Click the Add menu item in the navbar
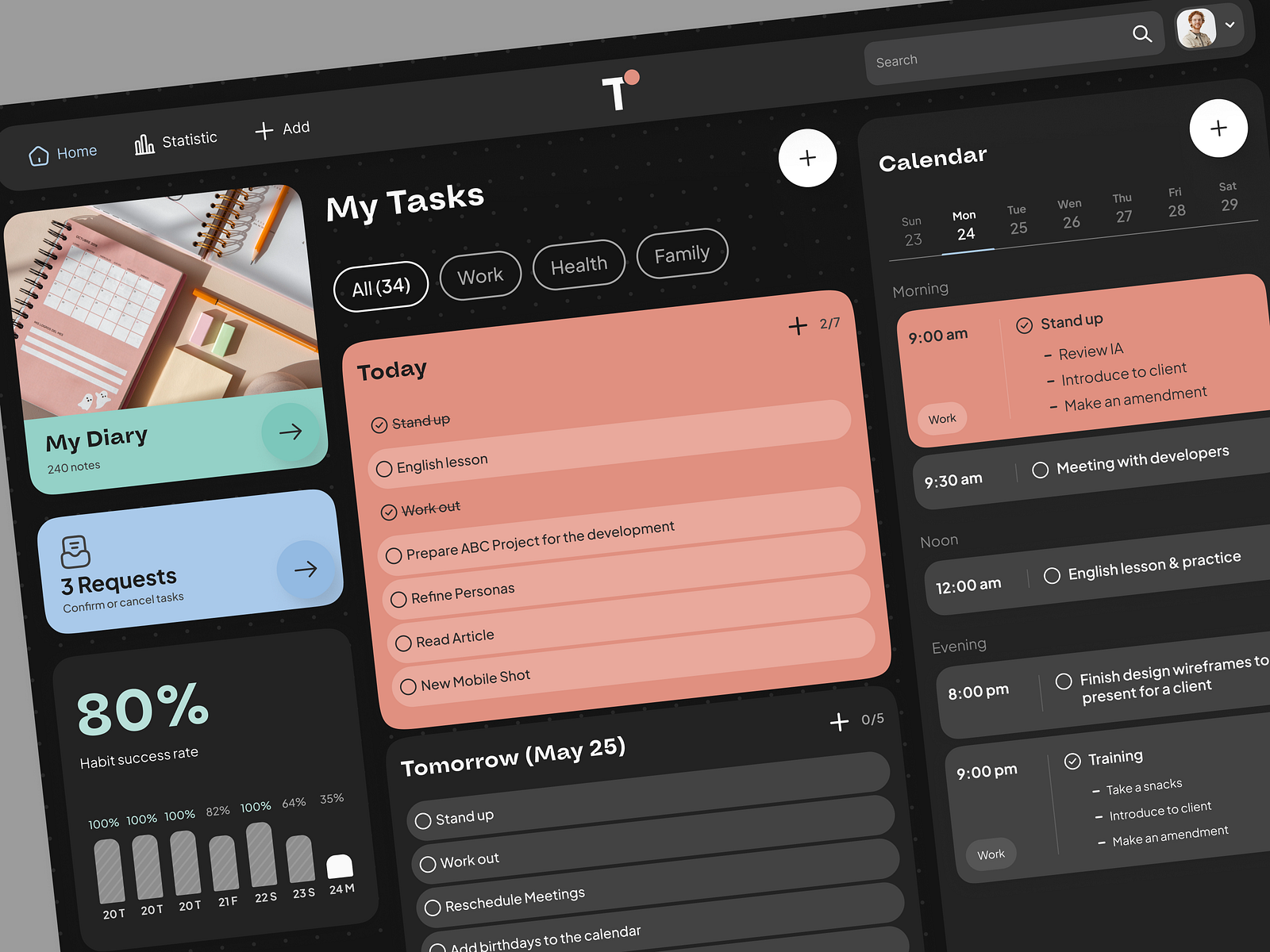The image size is (1270, 952). point(282,128)
